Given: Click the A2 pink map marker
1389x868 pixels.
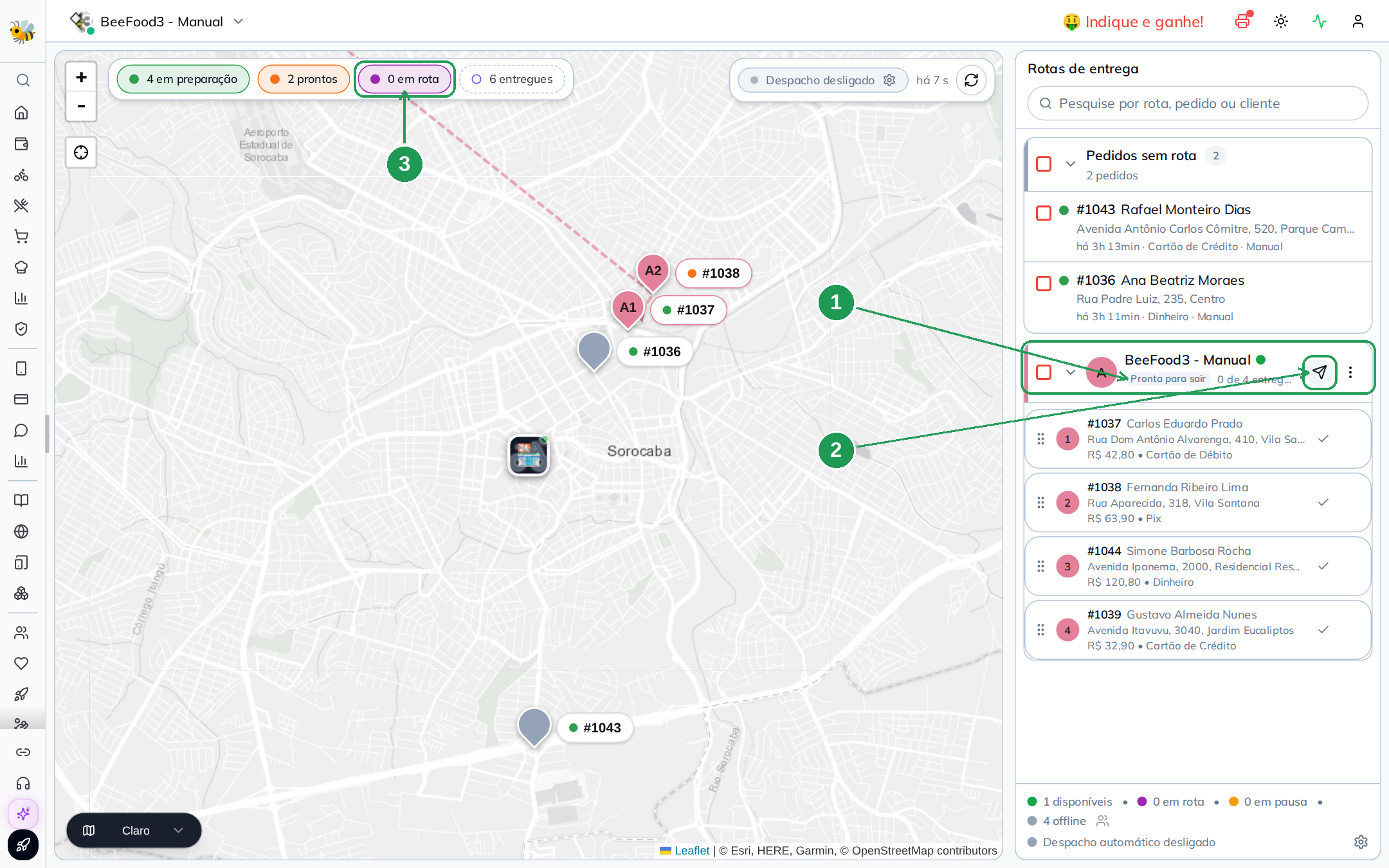Looking at the screenshot, I should (x=653, y=272).
